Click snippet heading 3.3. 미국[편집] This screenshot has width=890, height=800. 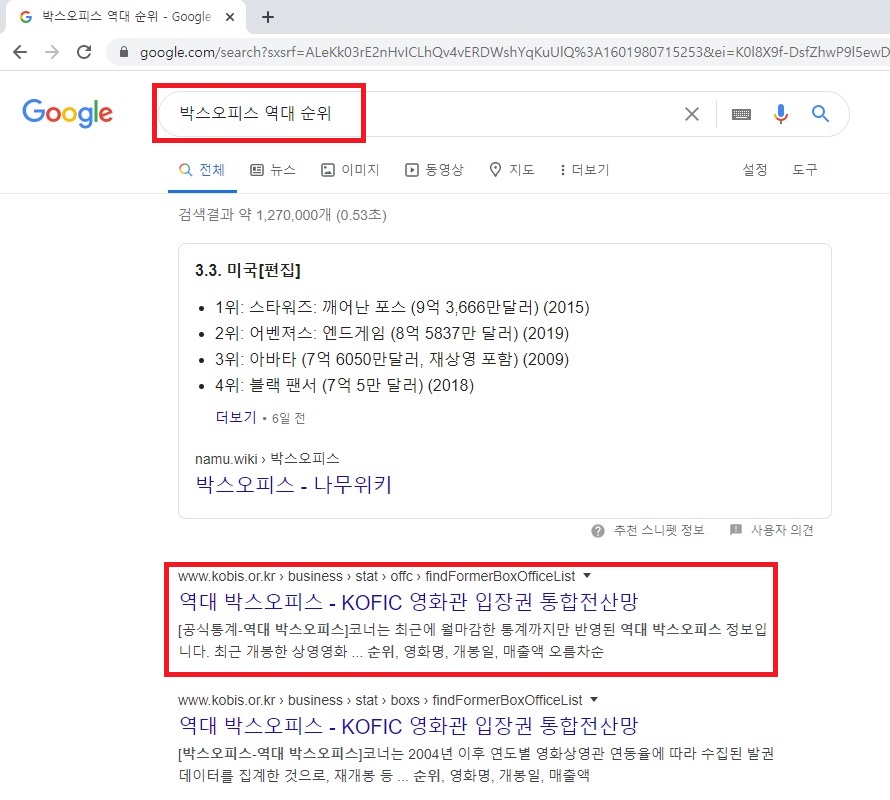click(247, 270)
